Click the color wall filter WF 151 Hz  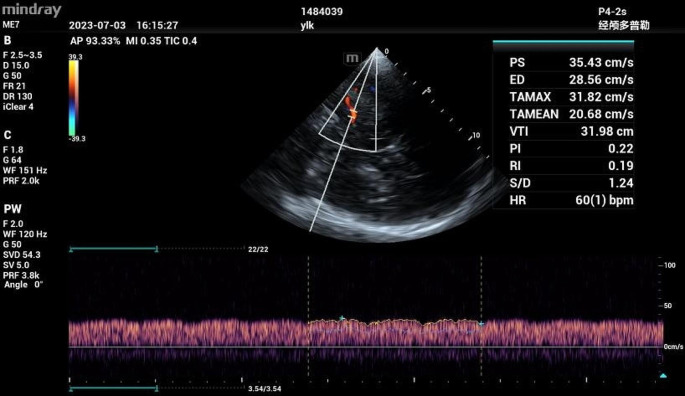pyautogui.click(x=25, y=170)
